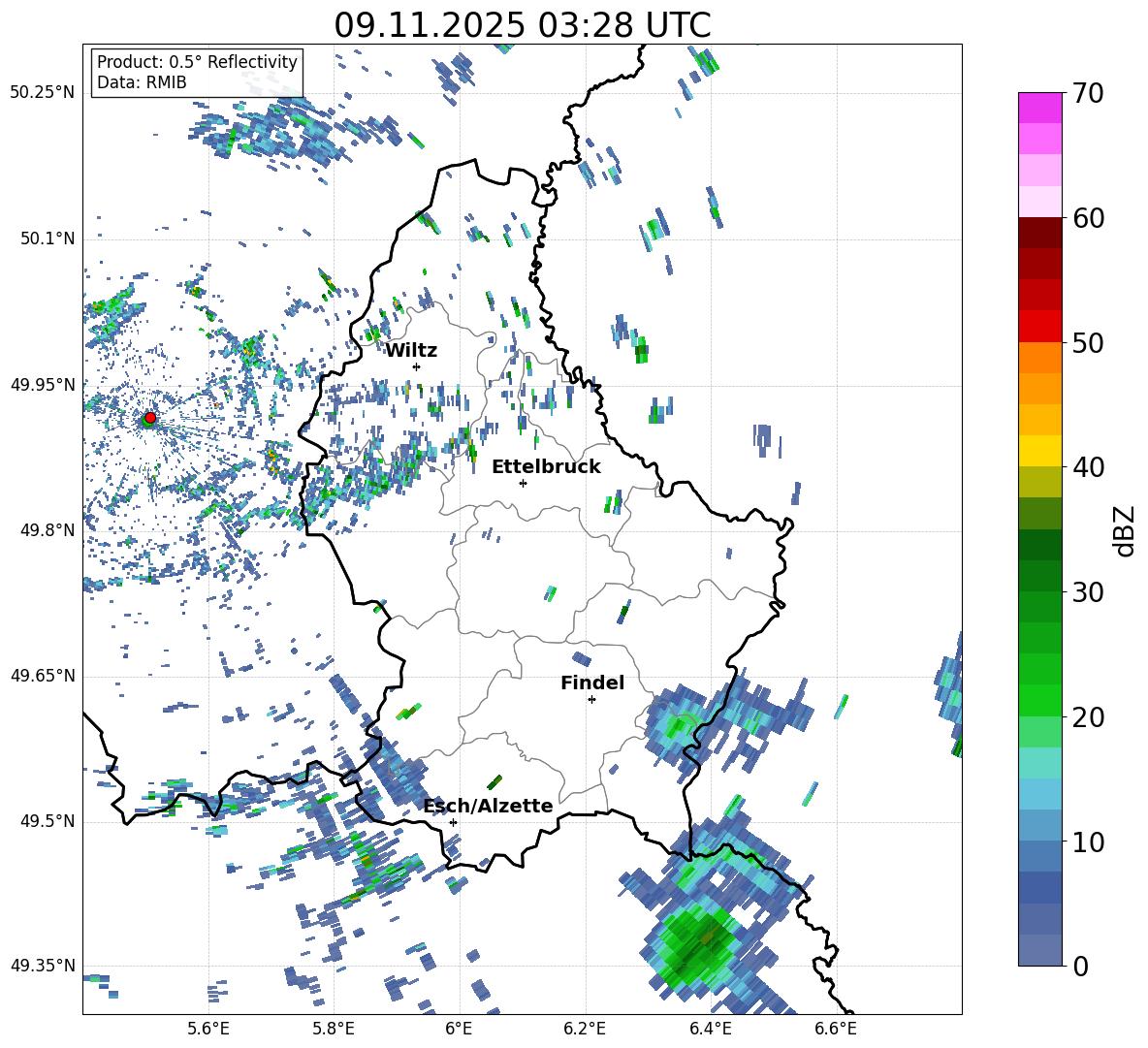
Task: Click the 5.6°E longitude label
Action: (207, 1029)
